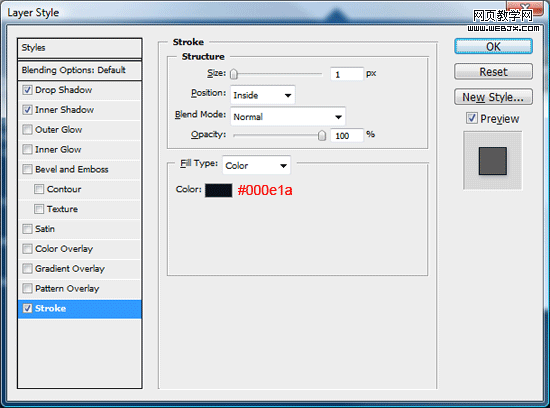
Task: Enable the Satin checkbox
Action: pos(27,229)
